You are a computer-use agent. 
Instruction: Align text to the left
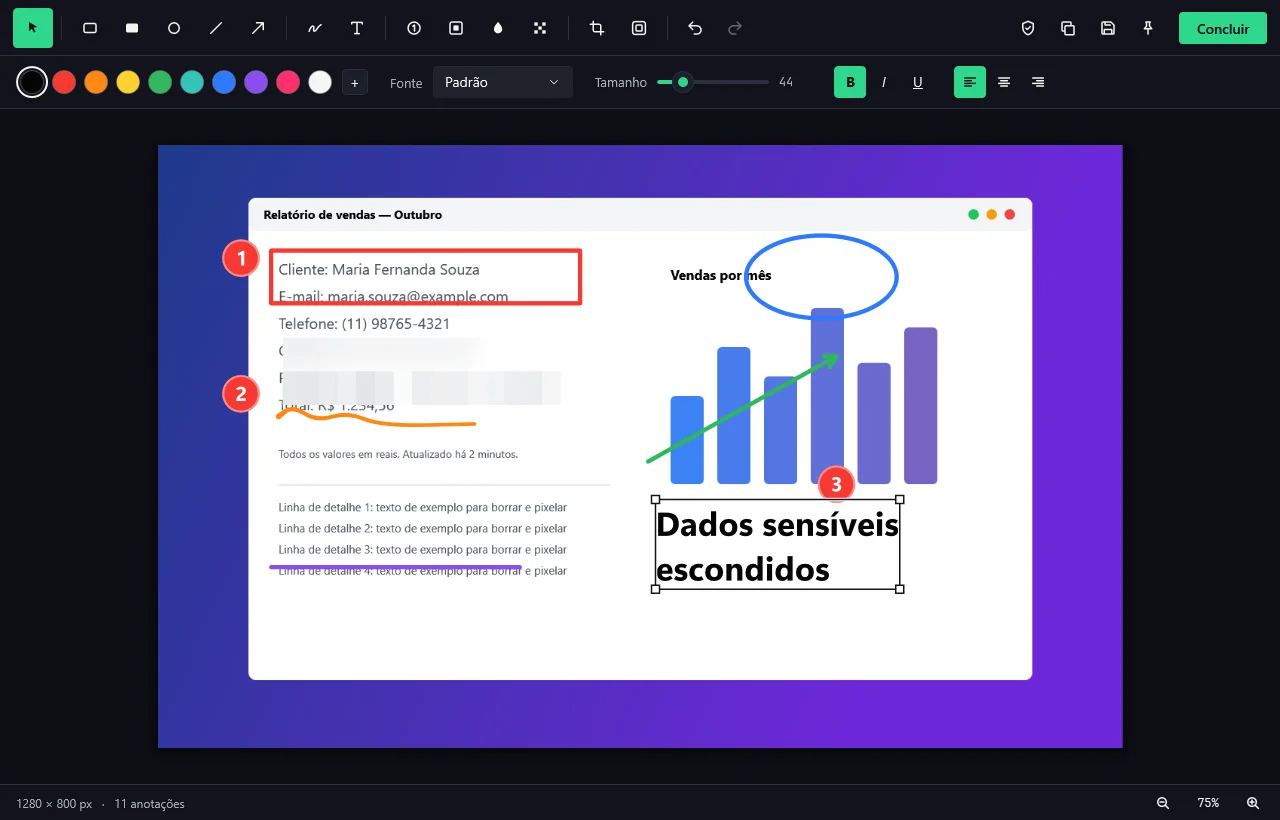pos(970,82)
